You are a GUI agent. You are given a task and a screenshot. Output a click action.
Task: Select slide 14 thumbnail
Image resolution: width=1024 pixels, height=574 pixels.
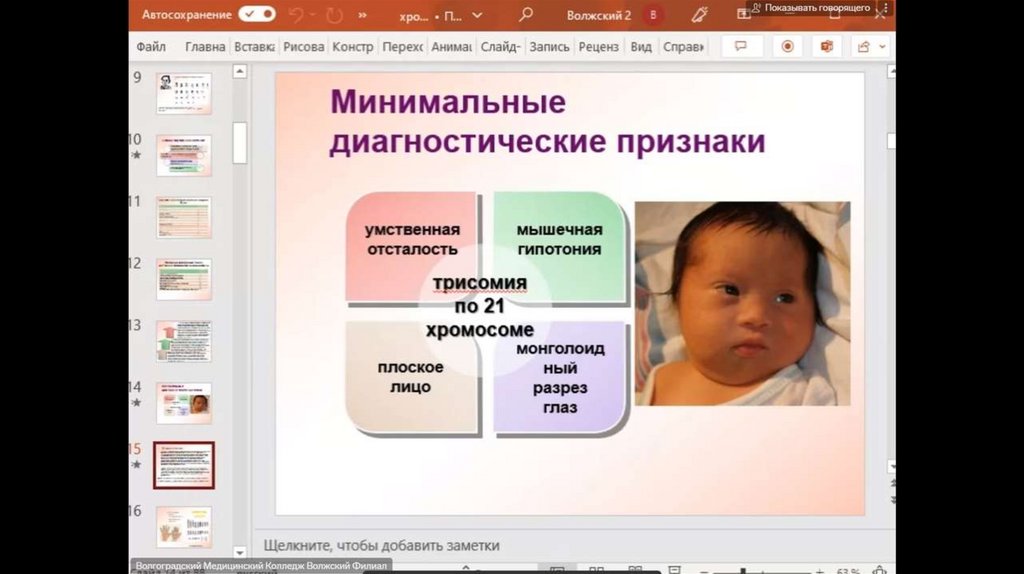(x=184, y=403)
